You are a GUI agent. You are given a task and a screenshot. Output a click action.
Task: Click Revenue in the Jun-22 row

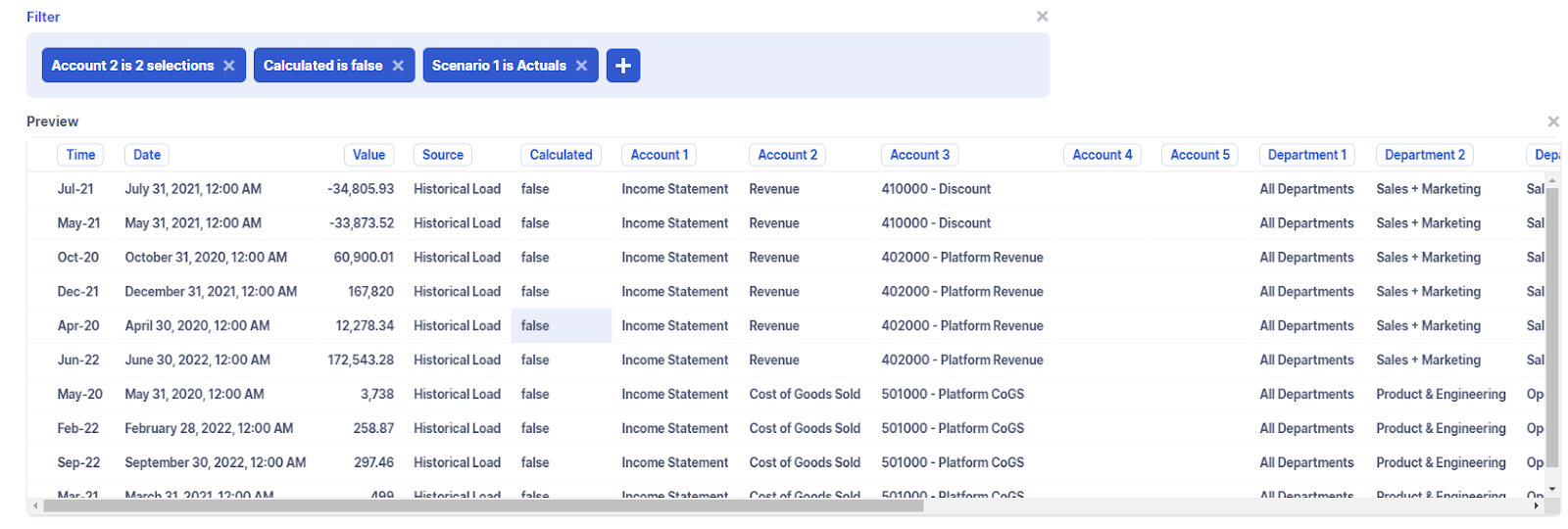pyautogui.click(x=774, y=361)
